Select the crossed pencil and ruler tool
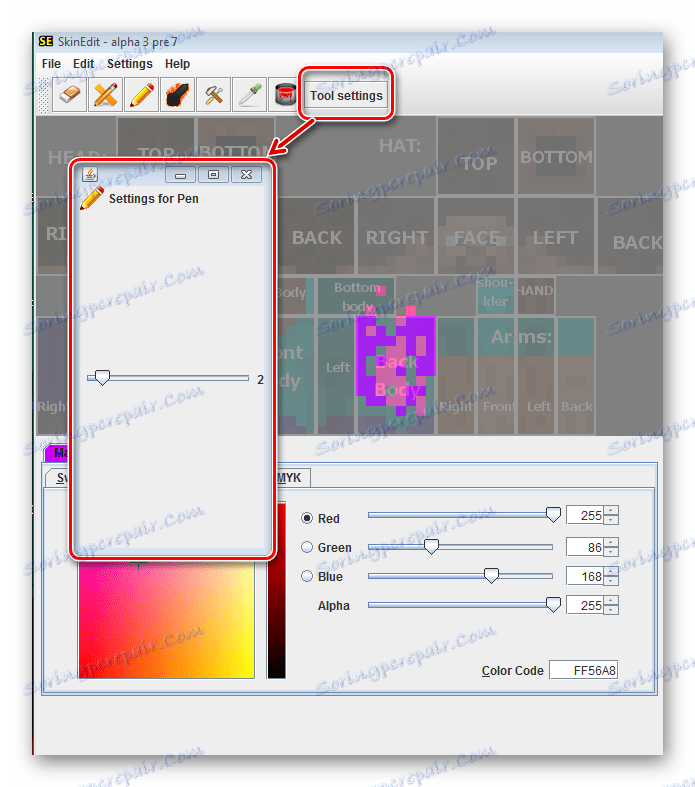The image size is (695, 787). pyautogui.click(x=105, y=94)
